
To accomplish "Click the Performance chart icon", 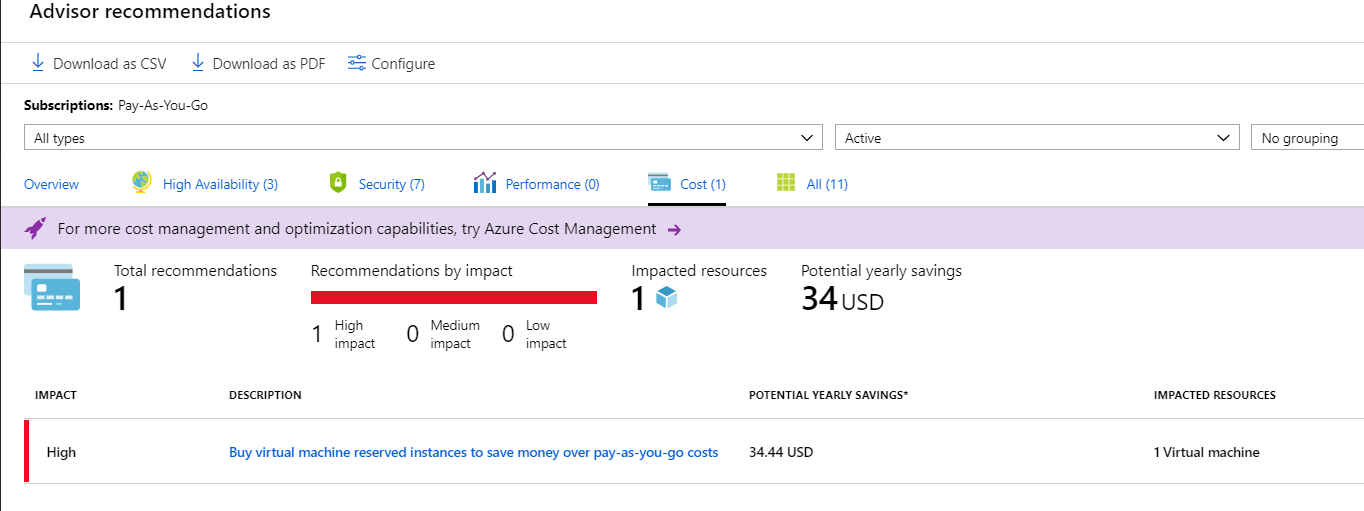I will coord(485,183).
